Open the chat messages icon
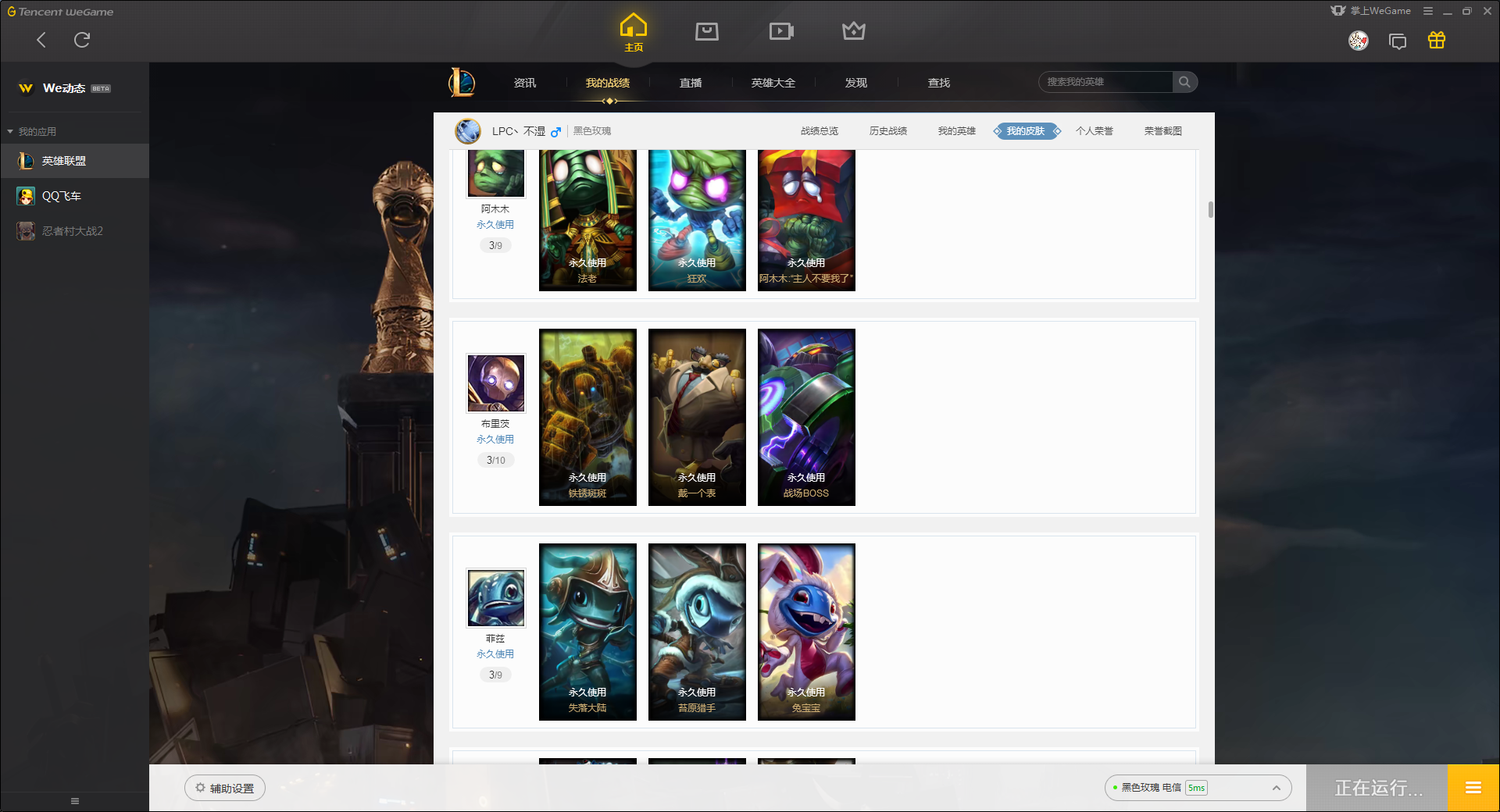 (x=1398, y=41)
